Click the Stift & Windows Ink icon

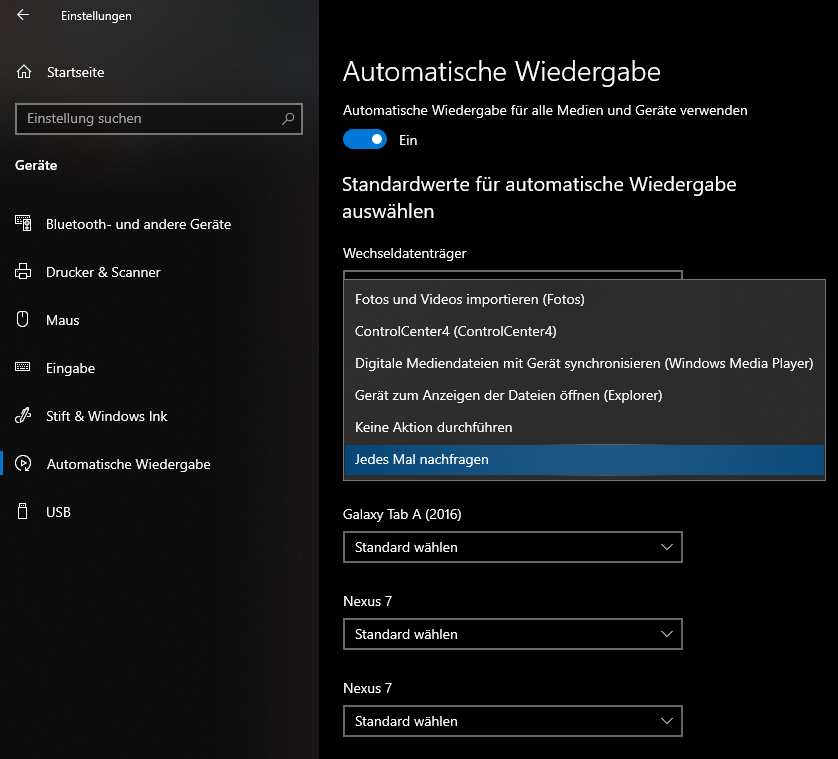[23, 416]
